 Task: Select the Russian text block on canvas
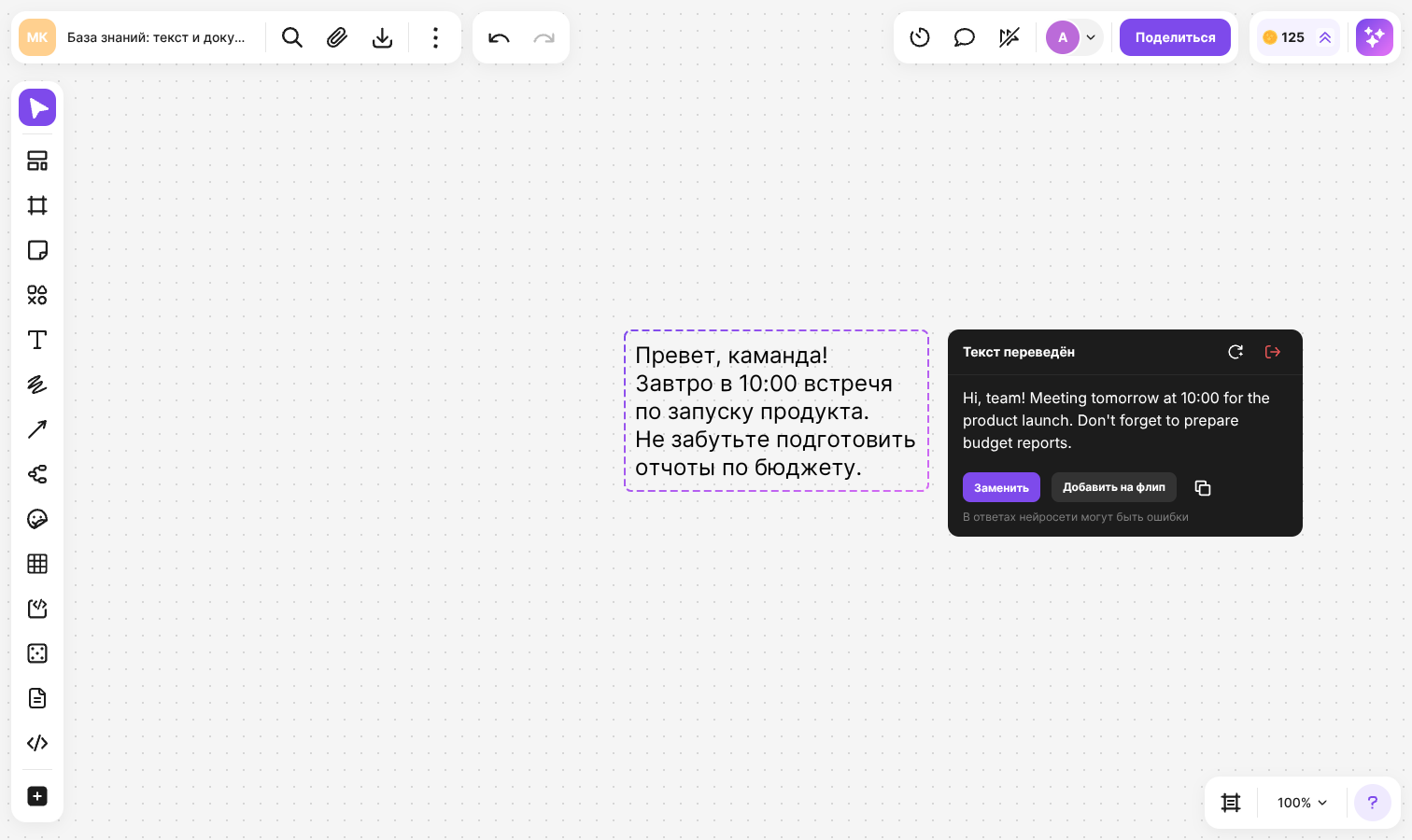click(776, 411)
